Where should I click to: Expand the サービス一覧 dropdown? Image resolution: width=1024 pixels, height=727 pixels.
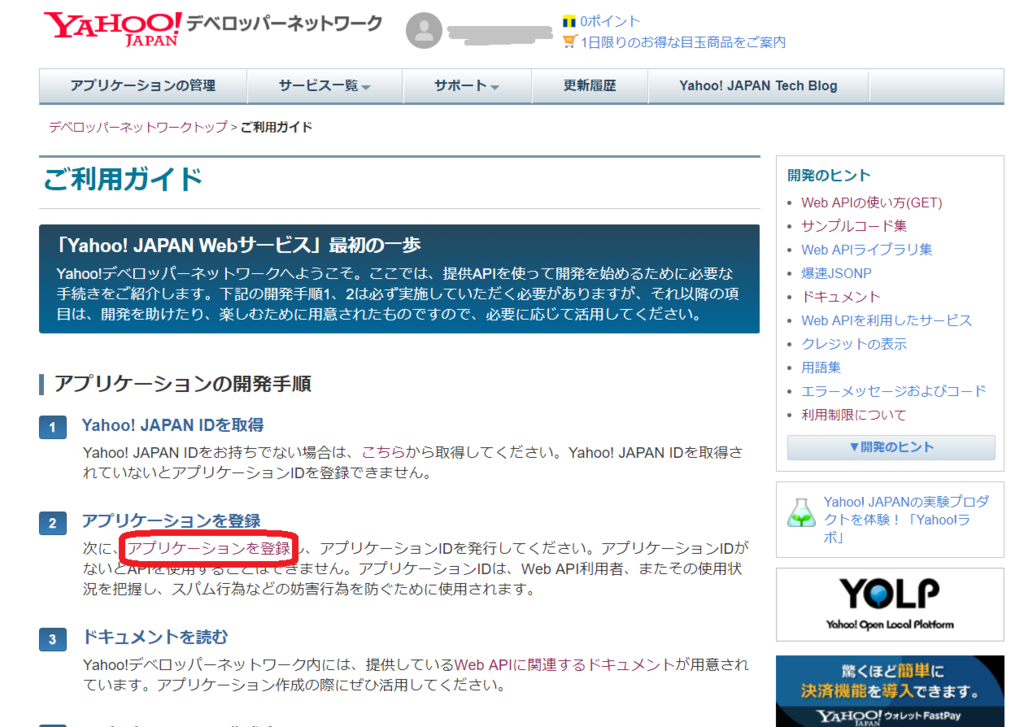(x=324, y=86)
